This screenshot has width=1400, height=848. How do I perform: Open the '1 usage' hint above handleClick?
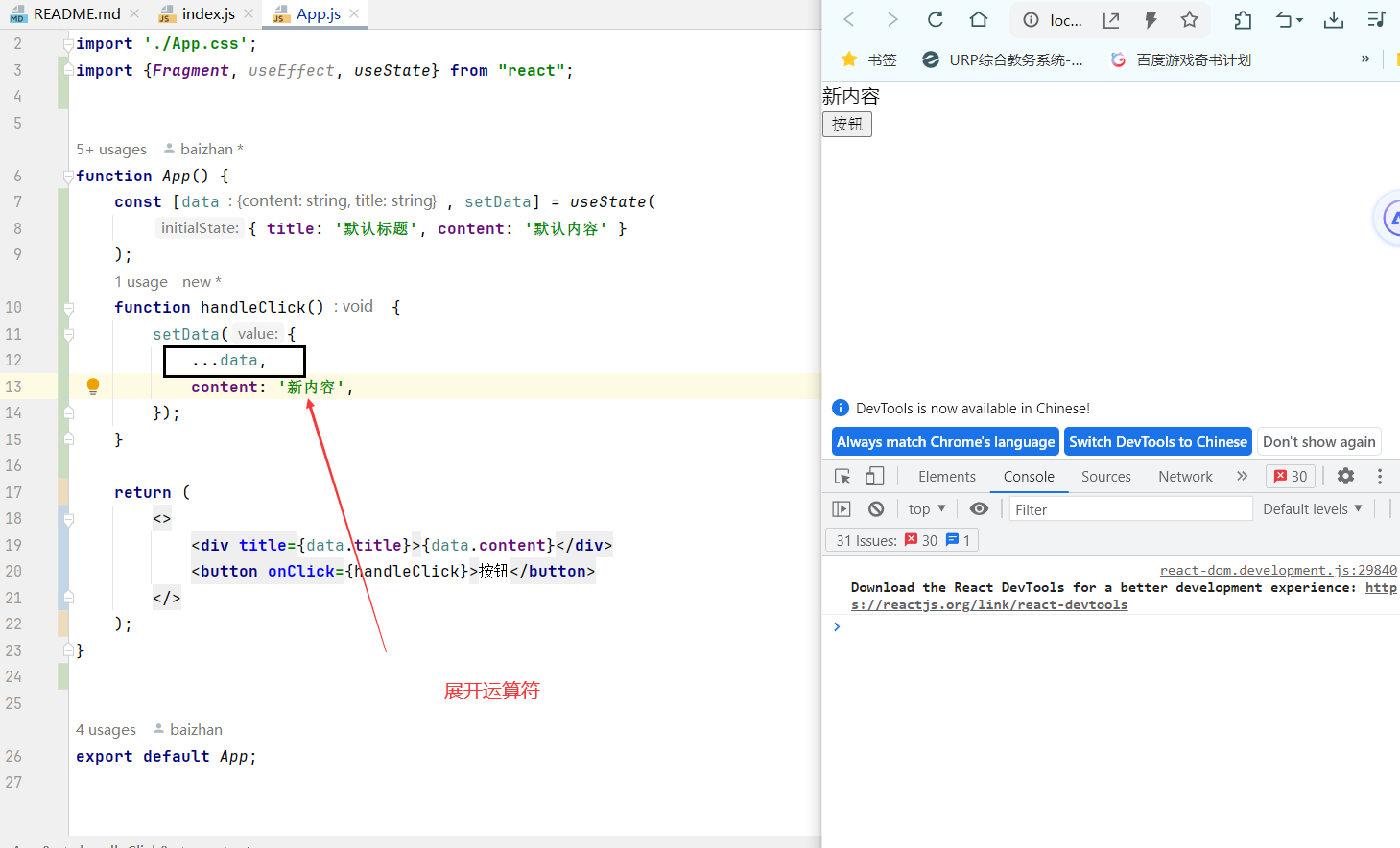coord(141,282)
